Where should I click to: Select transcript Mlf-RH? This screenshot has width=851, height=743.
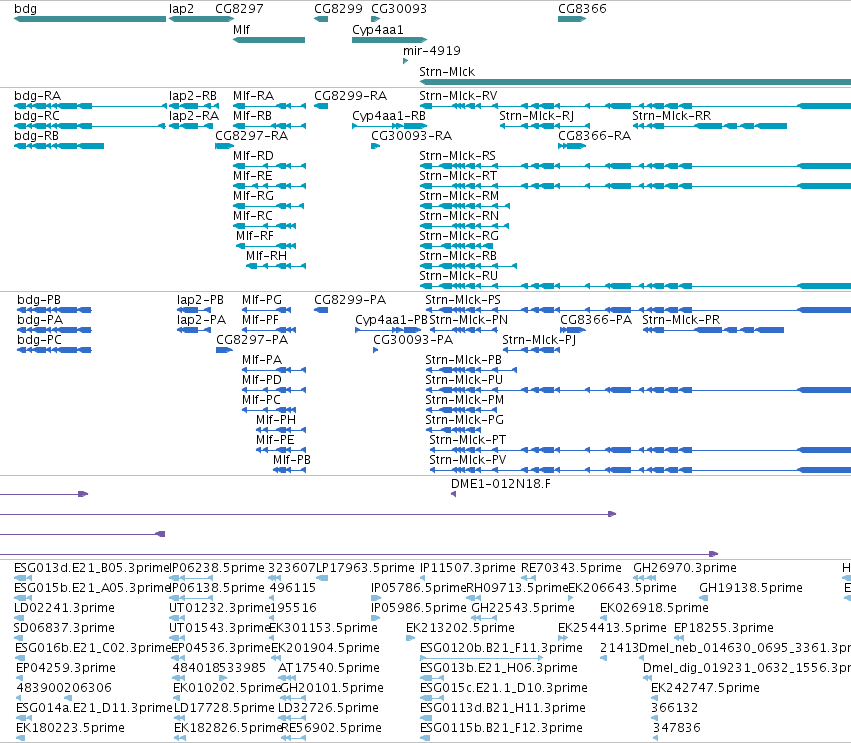[x=266, y=256]
